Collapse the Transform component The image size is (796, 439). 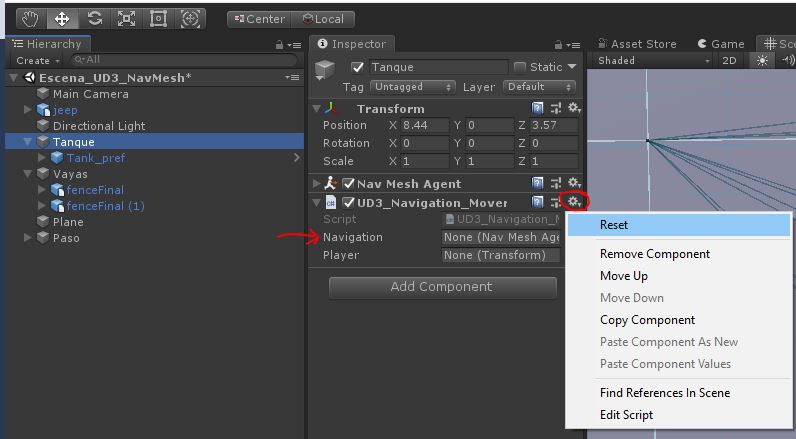pos(316,109)
